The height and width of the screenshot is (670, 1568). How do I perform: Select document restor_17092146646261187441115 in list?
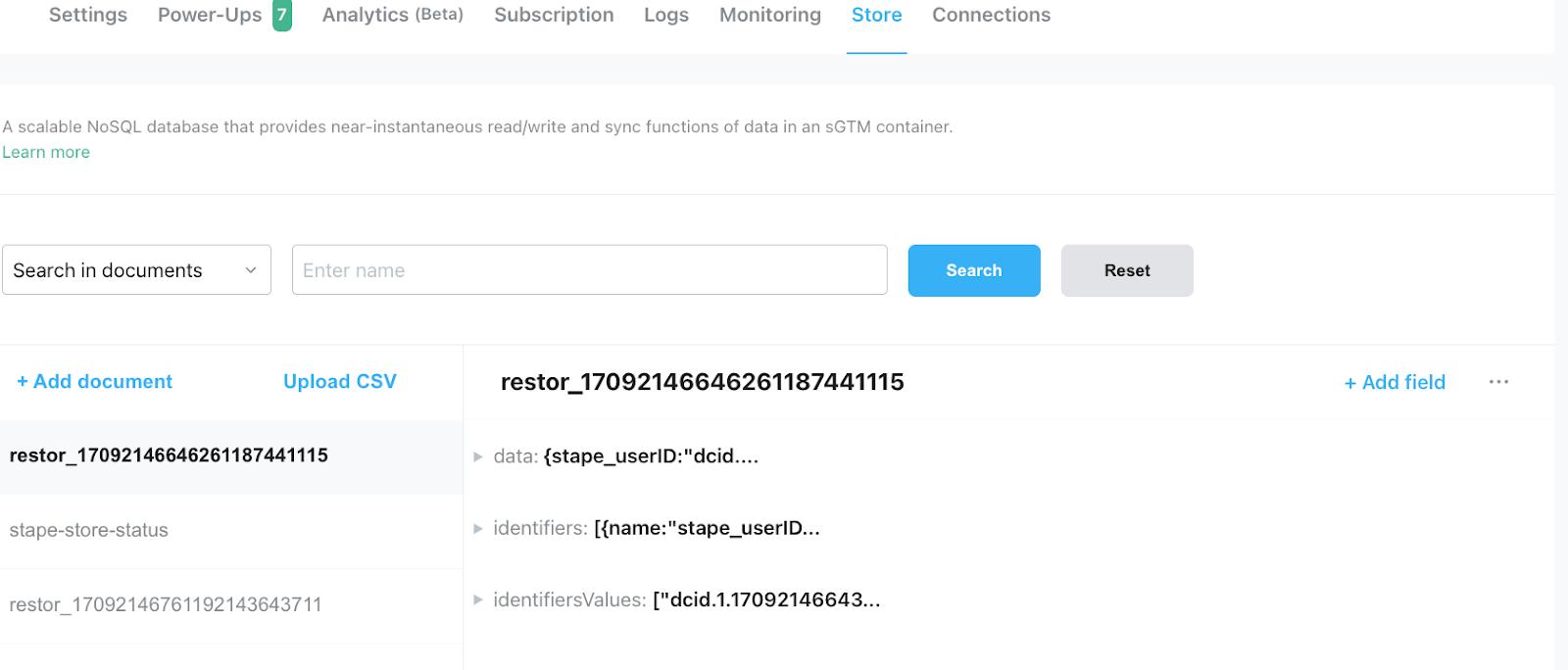(x=231, y=455)
